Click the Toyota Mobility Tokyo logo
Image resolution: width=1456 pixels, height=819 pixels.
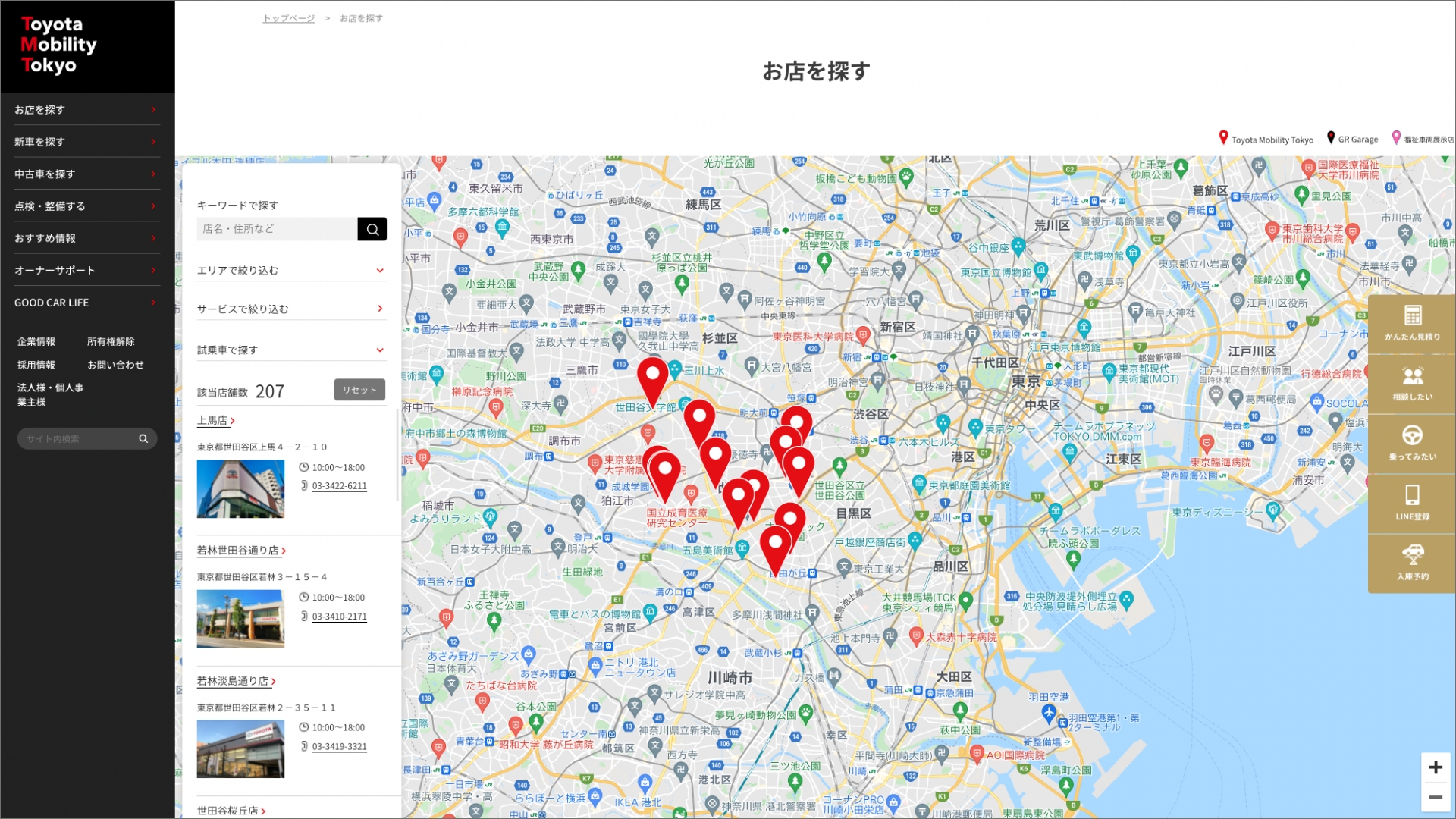click(x=59, y=45)
